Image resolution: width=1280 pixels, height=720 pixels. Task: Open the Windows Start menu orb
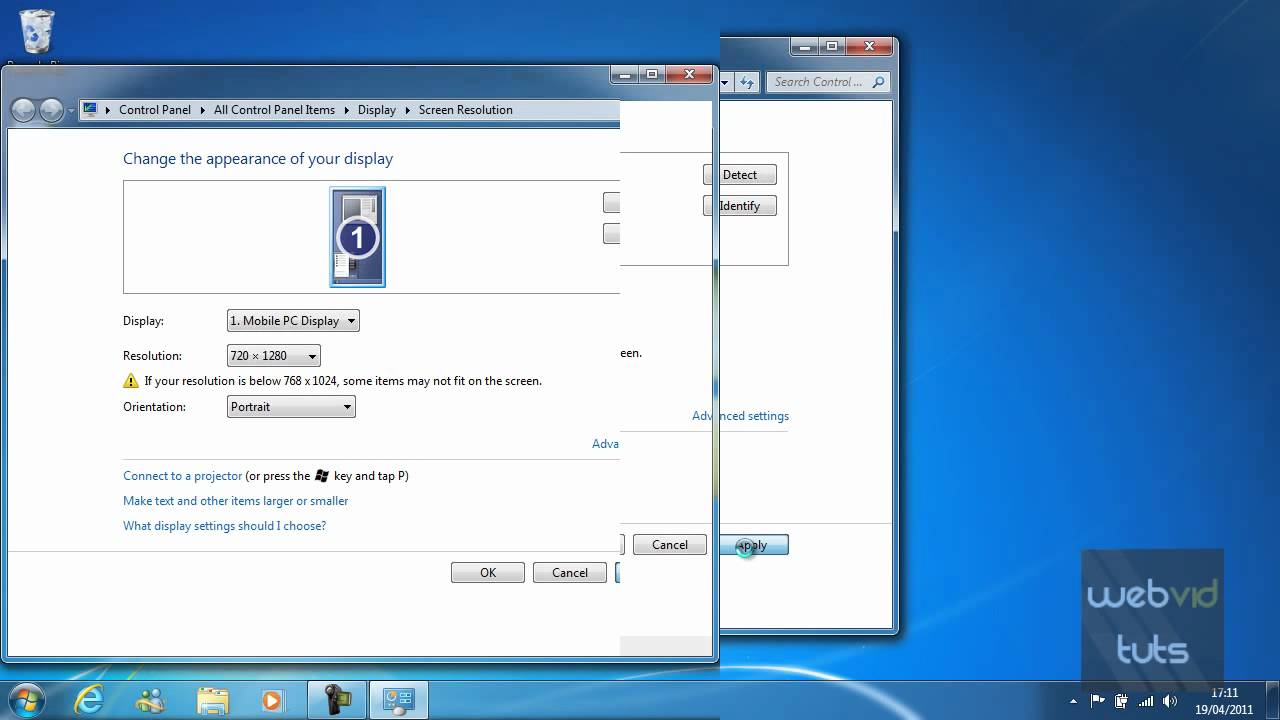(x=26, y=699)
